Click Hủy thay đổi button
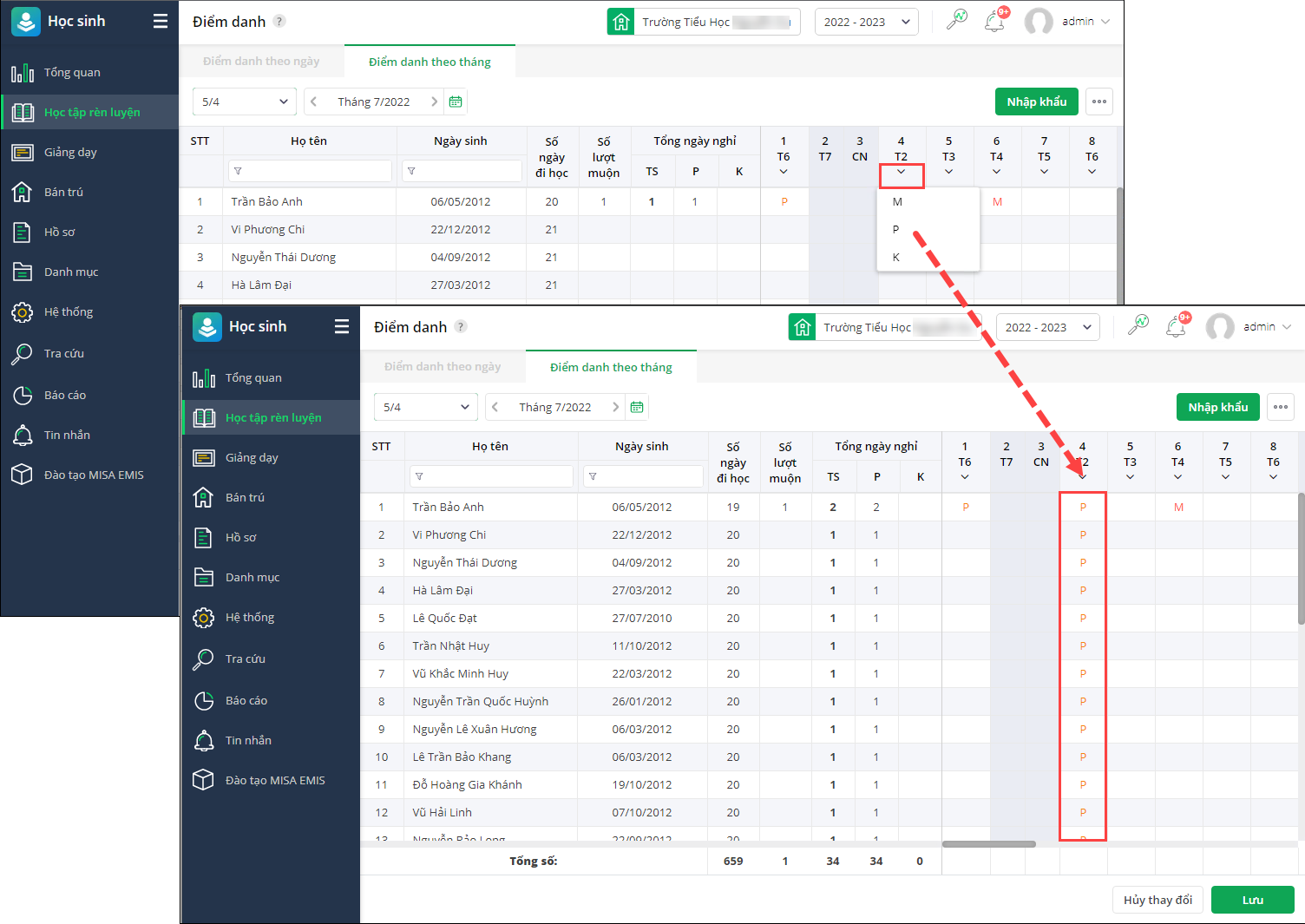 pyautogui.click(x=1157, y=900)
